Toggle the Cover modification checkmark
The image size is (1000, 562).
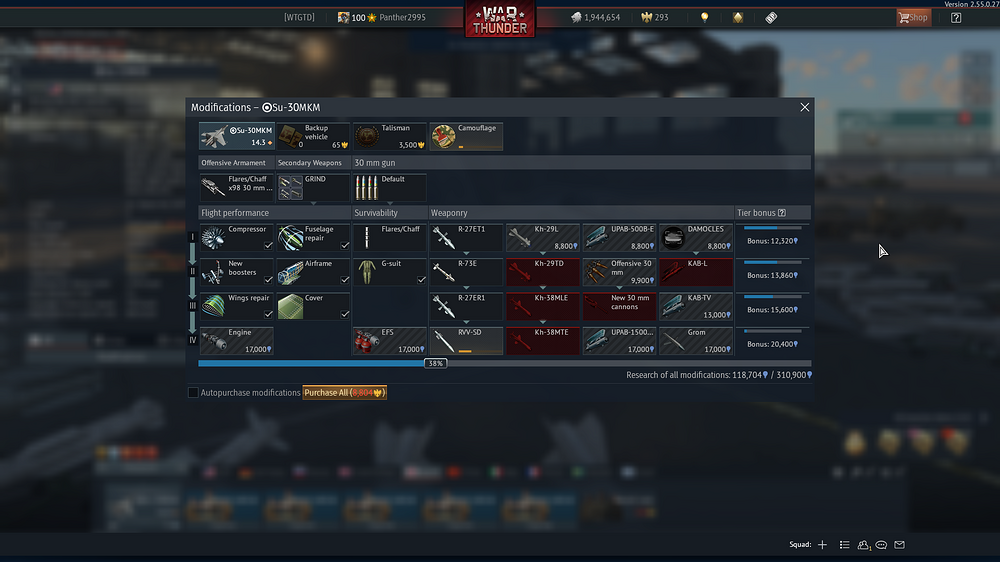tap(345, 314)
